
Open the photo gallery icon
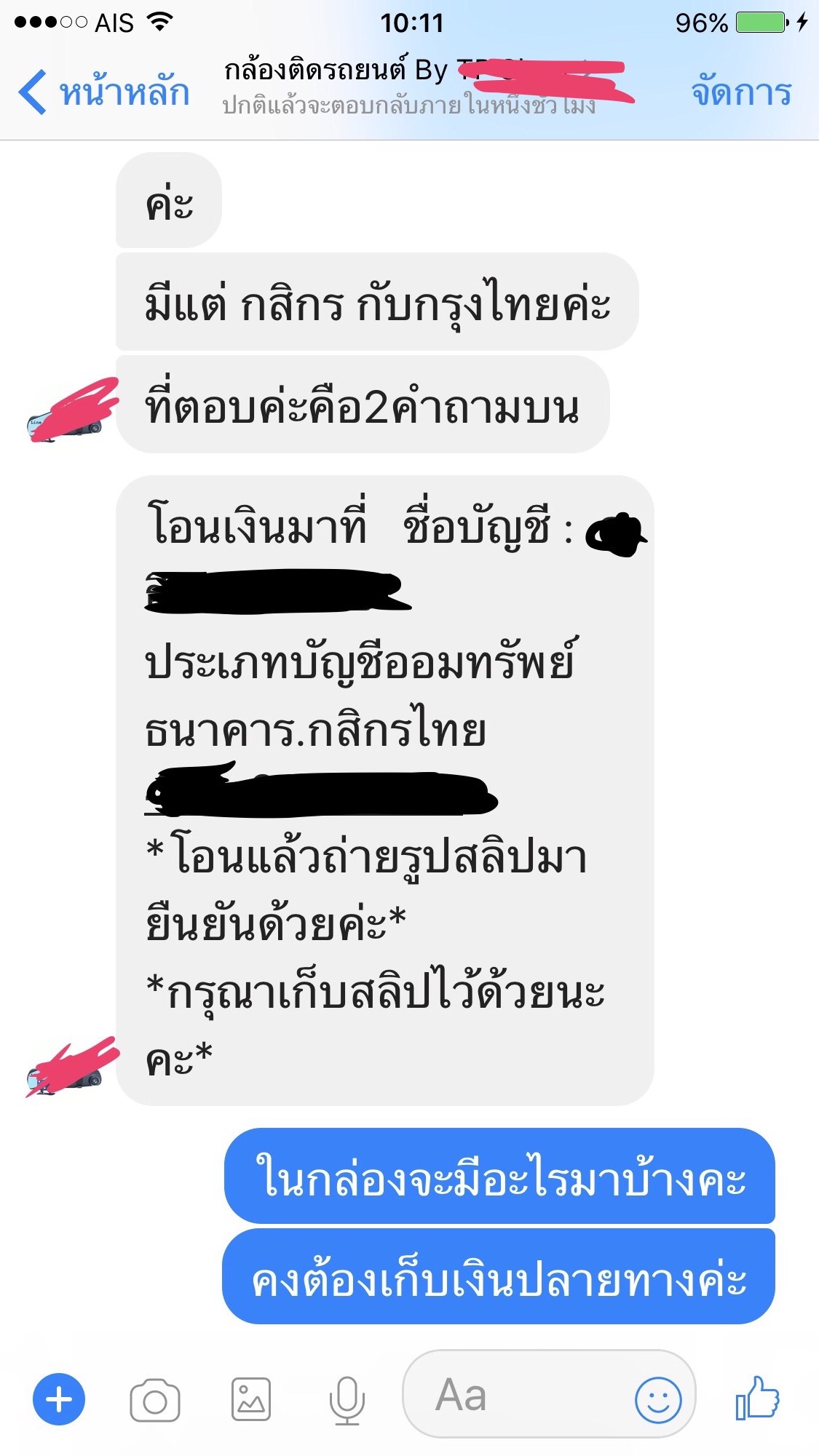(251, 1399)
